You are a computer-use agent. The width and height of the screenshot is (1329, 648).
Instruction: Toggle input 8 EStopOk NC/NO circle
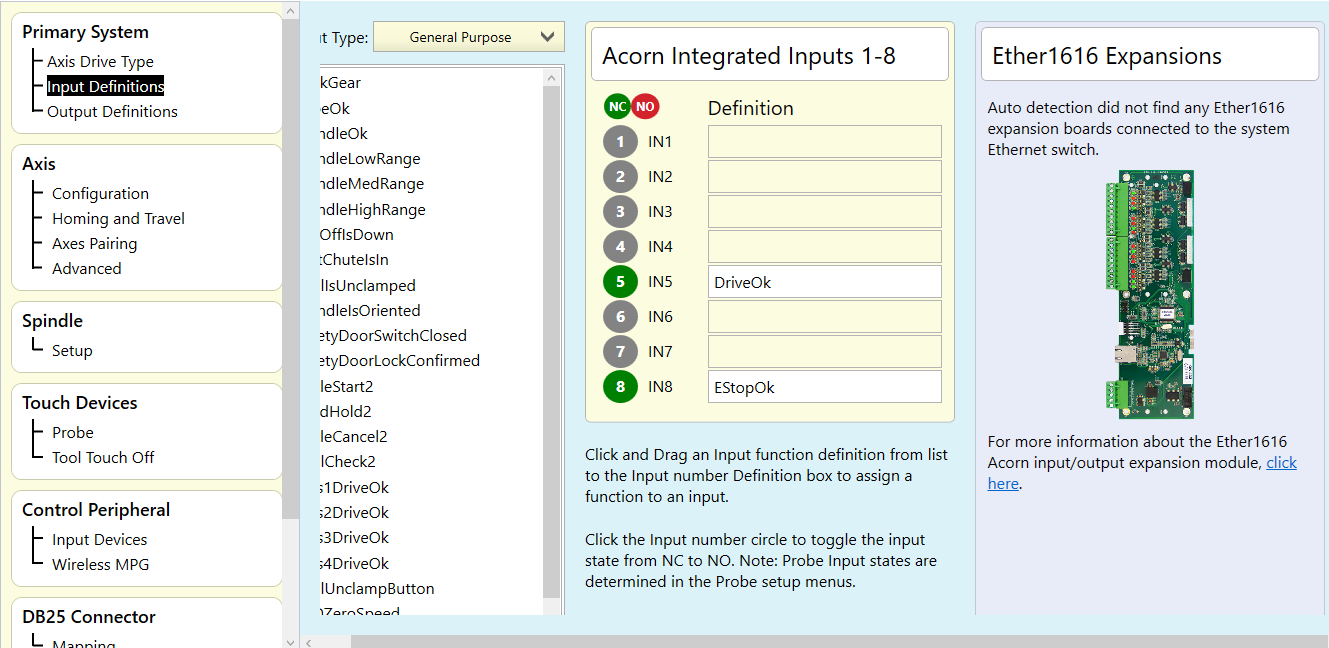tap(620, 387)
